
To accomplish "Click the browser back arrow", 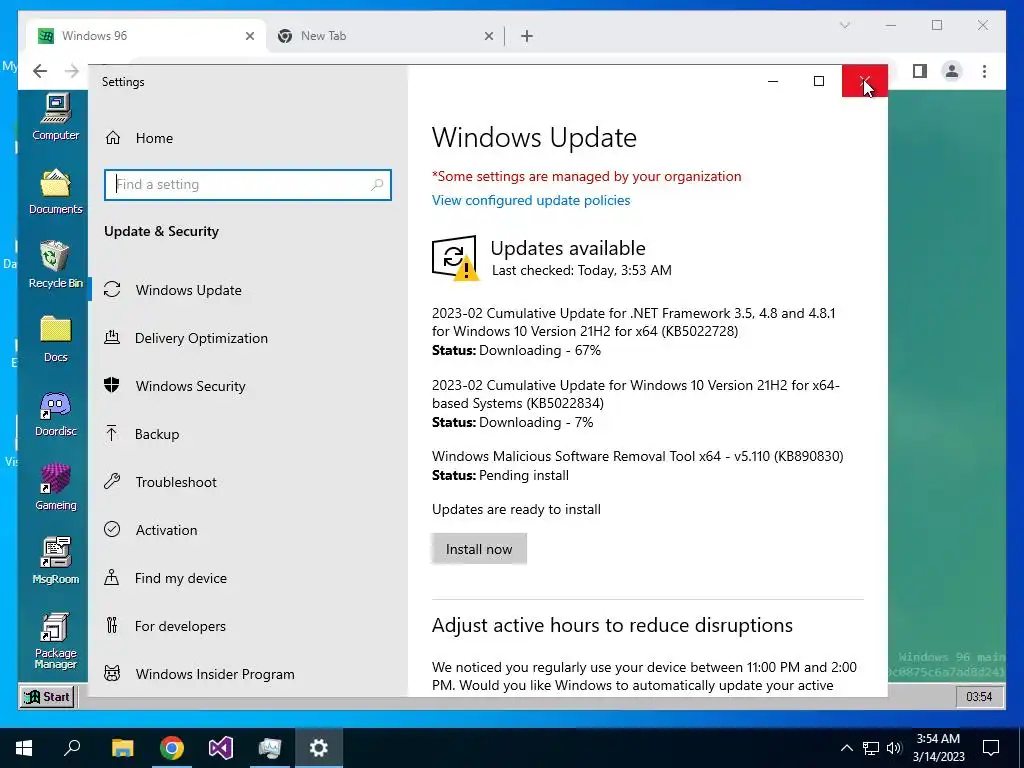I will pos(40,71).
